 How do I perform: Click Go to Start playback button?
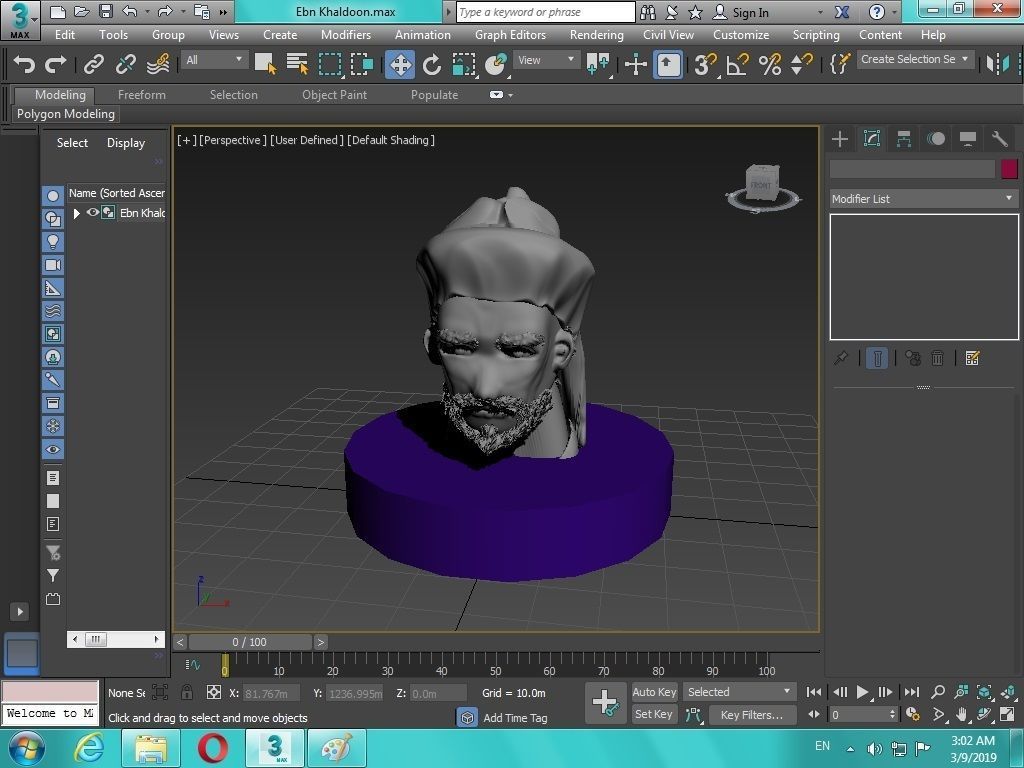(814, 692)
